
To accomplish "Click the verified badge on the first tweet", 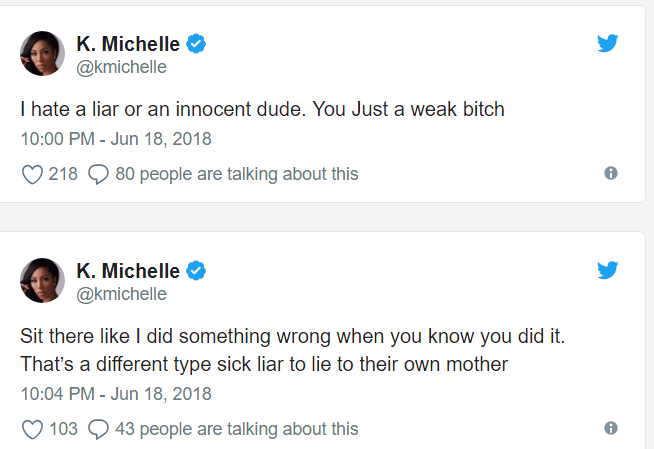I will (x=196, y=44).
